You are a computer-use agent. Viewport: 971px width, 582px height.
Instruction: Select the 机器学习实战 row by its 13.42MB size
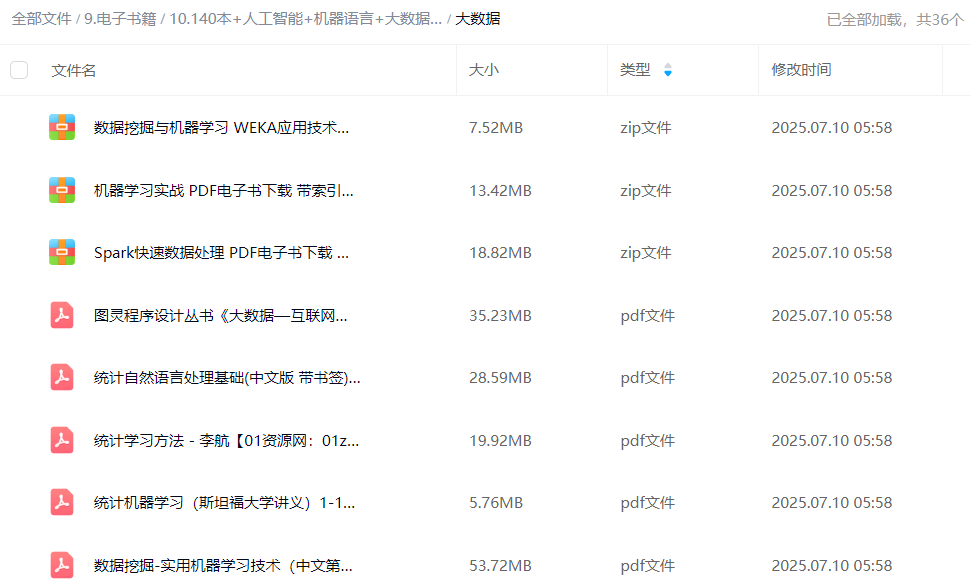pos(500,190)
